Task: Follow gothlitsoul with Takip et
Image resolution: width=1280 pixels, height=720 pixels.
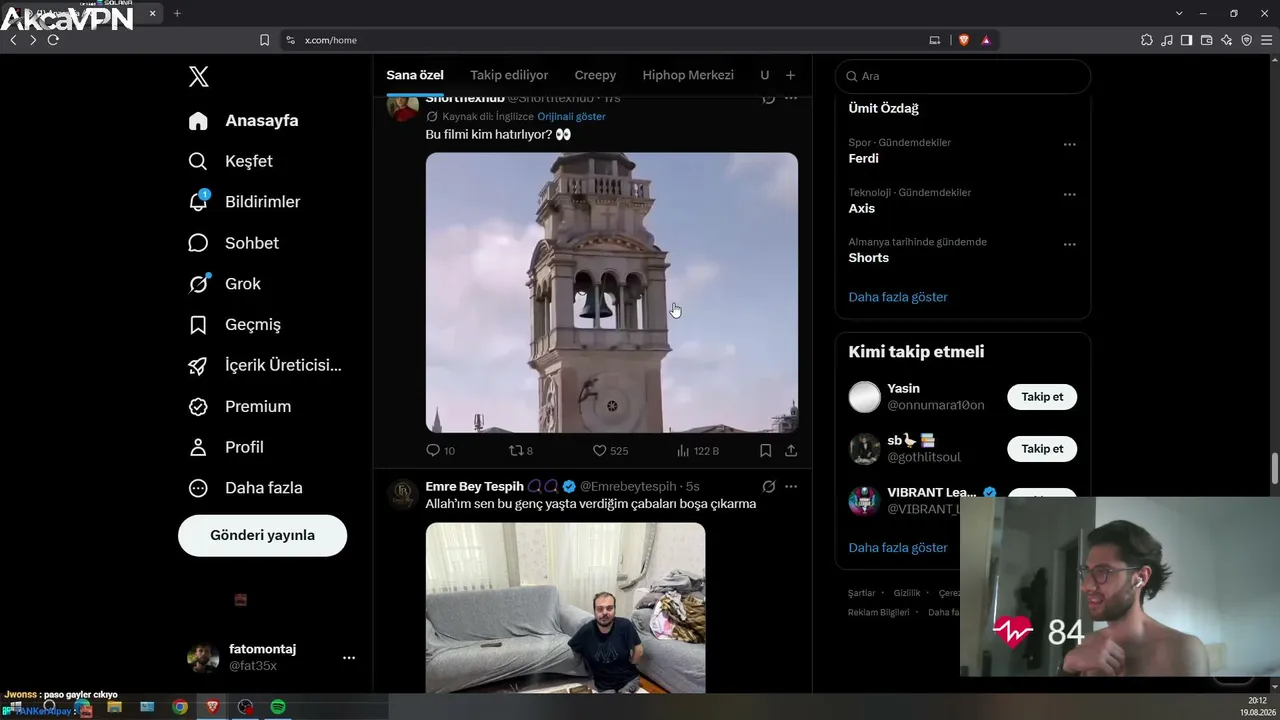Action: (x=1042, y=449)
